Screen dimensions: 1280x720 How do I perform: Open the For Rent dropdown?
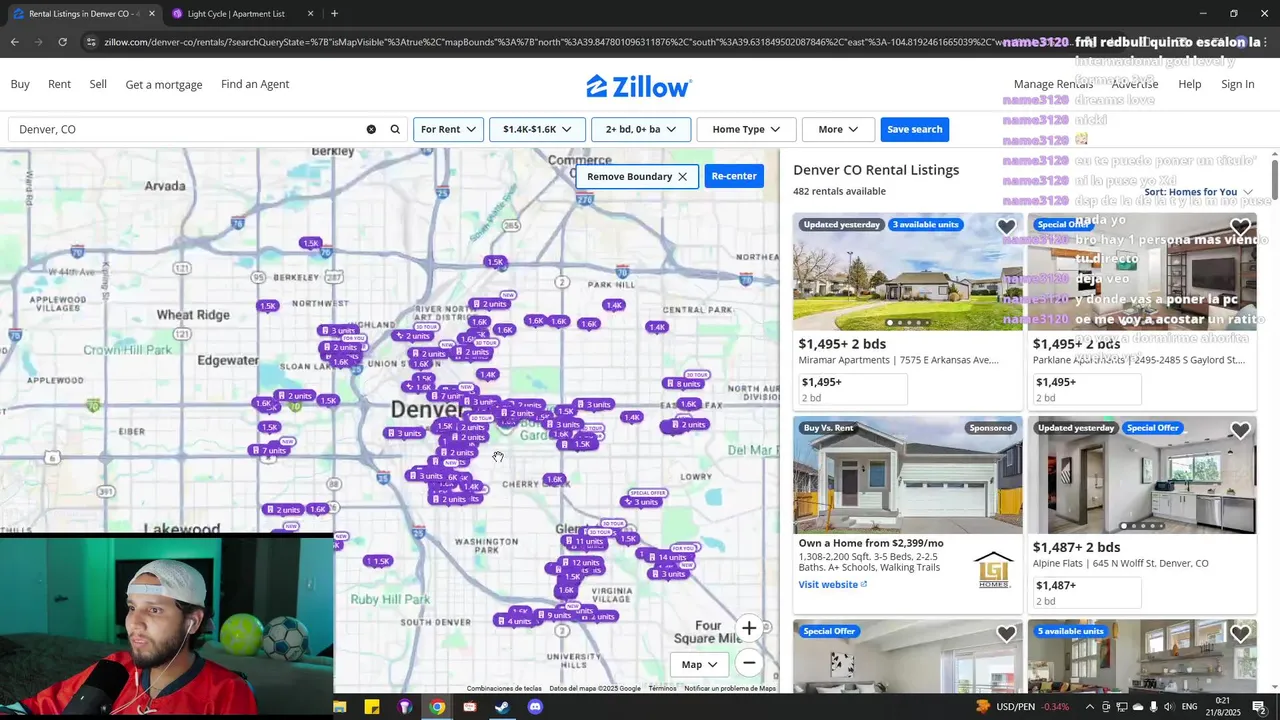click(x=448, y=129)
